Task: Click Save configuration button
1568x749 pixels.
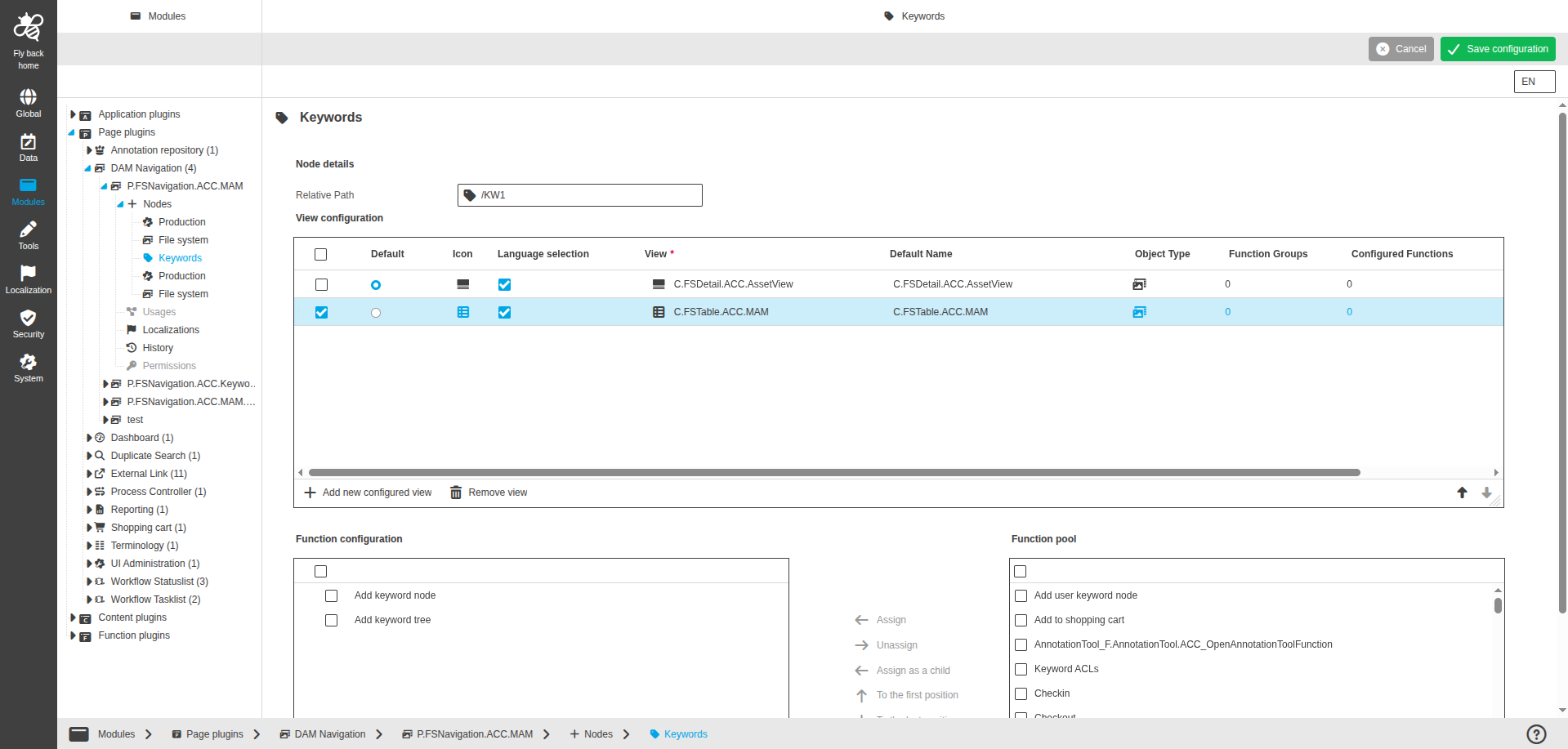Action: pyautogui.click(x=1497, y=48)
